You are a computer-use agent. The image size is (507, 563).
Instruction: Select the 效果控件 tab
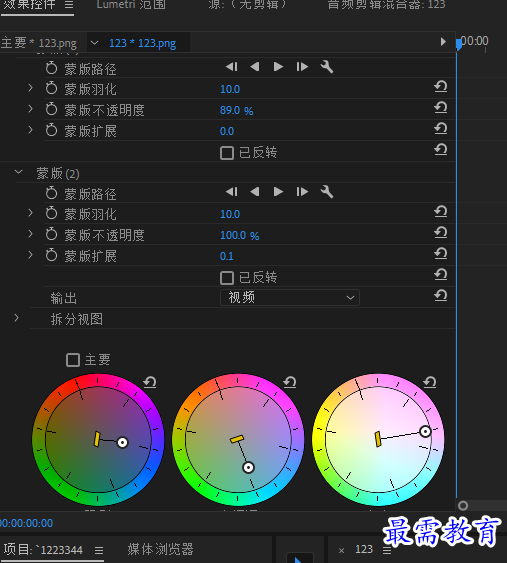coord(29,4)
